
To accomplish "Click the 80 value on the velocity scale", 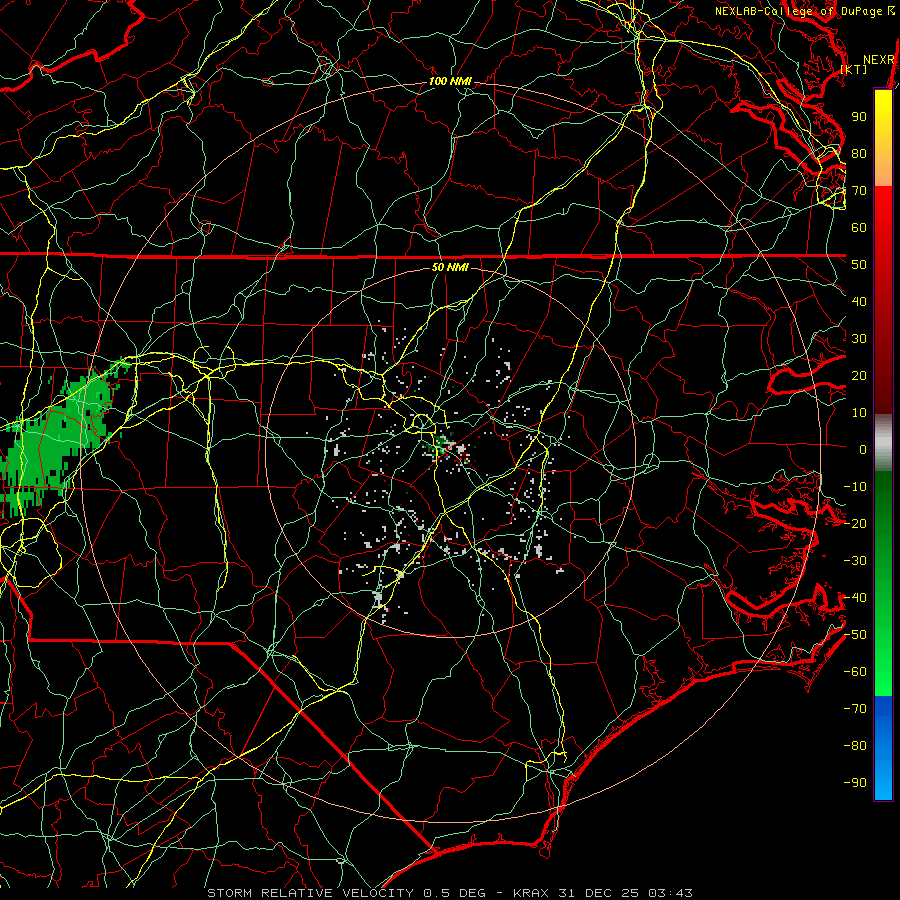I will 859,154.
